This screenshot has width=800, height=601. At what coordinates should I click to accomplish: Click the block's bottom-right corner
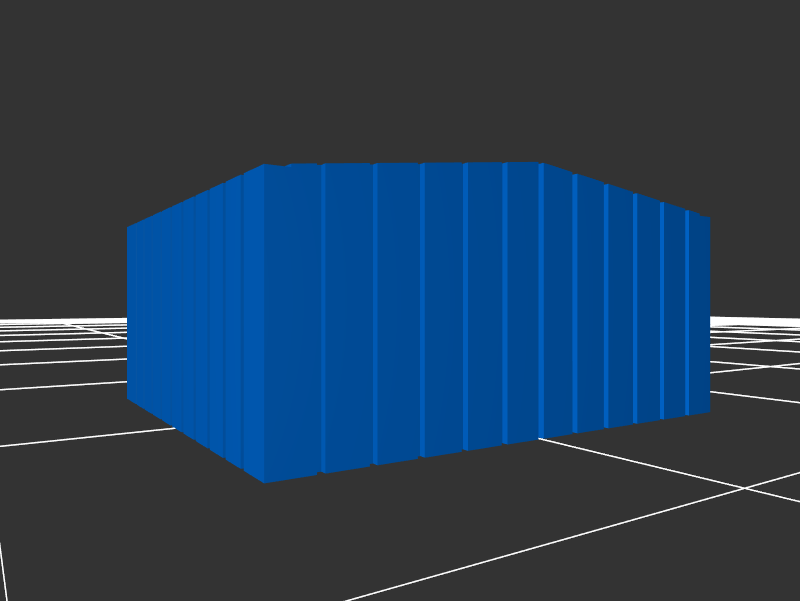709,411
